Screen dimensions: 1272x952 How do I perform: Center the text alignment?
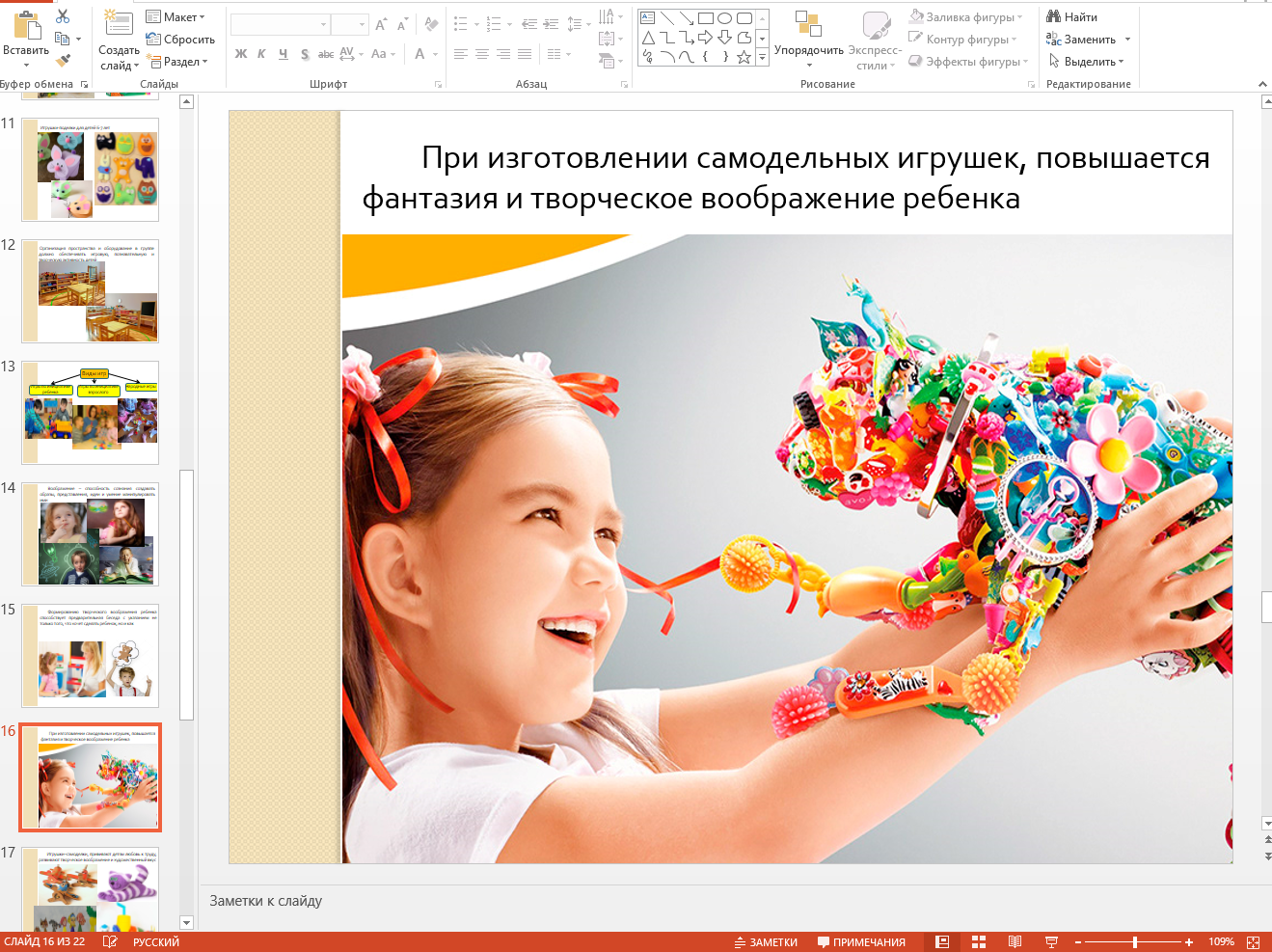click(482, 54)
